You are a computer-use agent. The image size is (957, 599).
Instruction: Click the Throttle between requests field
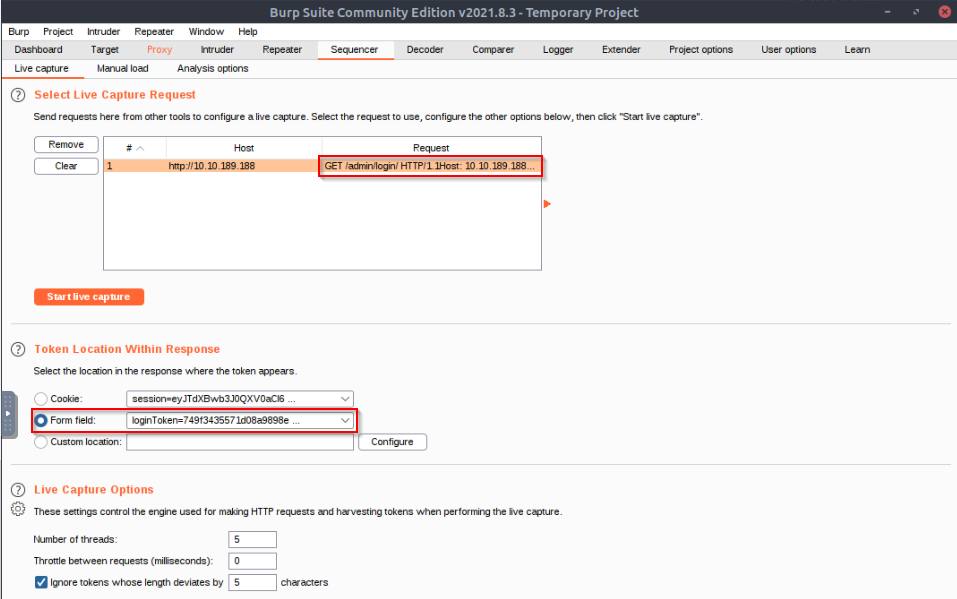coord(252,561)
